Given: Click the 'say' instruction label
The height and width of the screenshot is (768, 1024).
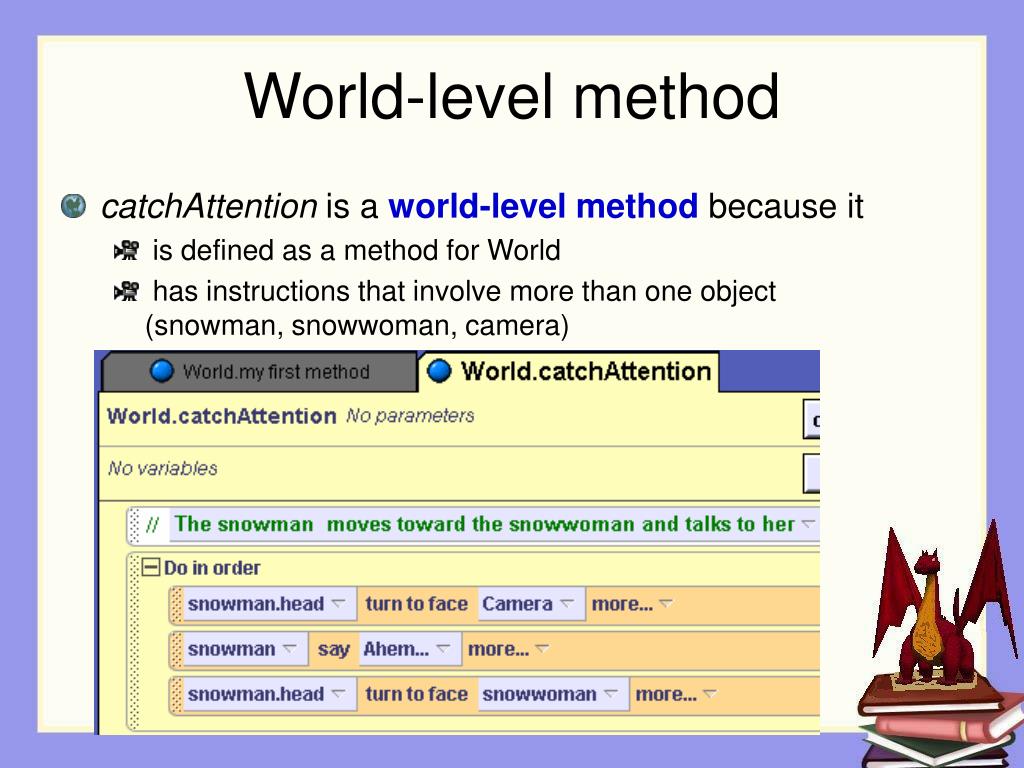Looking at the screenshot, I should coord(333,649).
